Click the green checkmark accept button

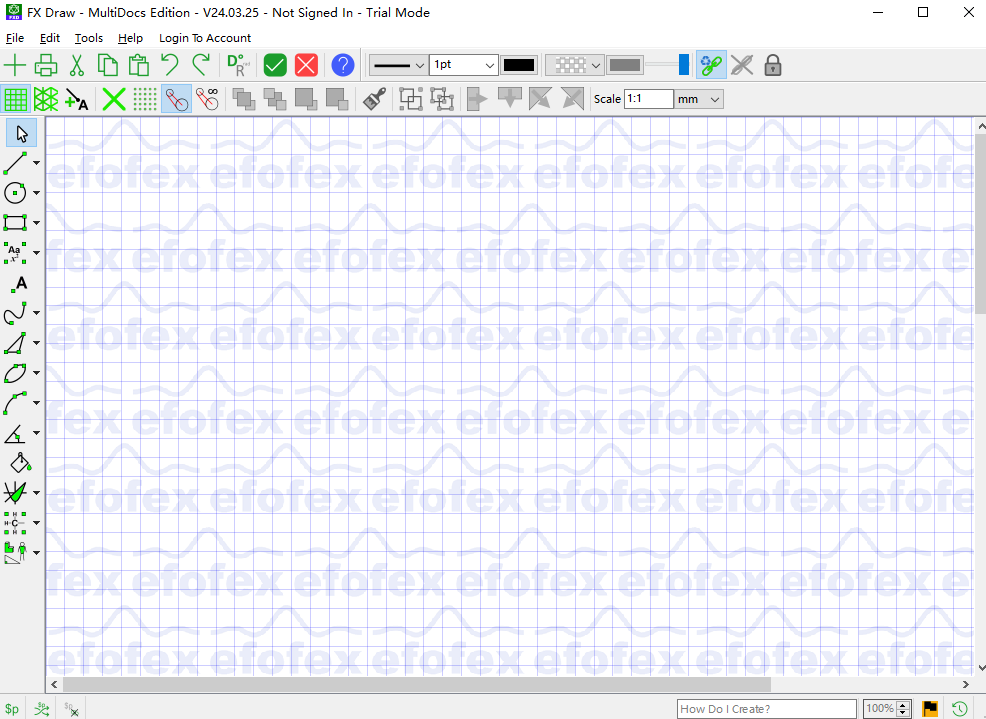(x=275, y=65)
